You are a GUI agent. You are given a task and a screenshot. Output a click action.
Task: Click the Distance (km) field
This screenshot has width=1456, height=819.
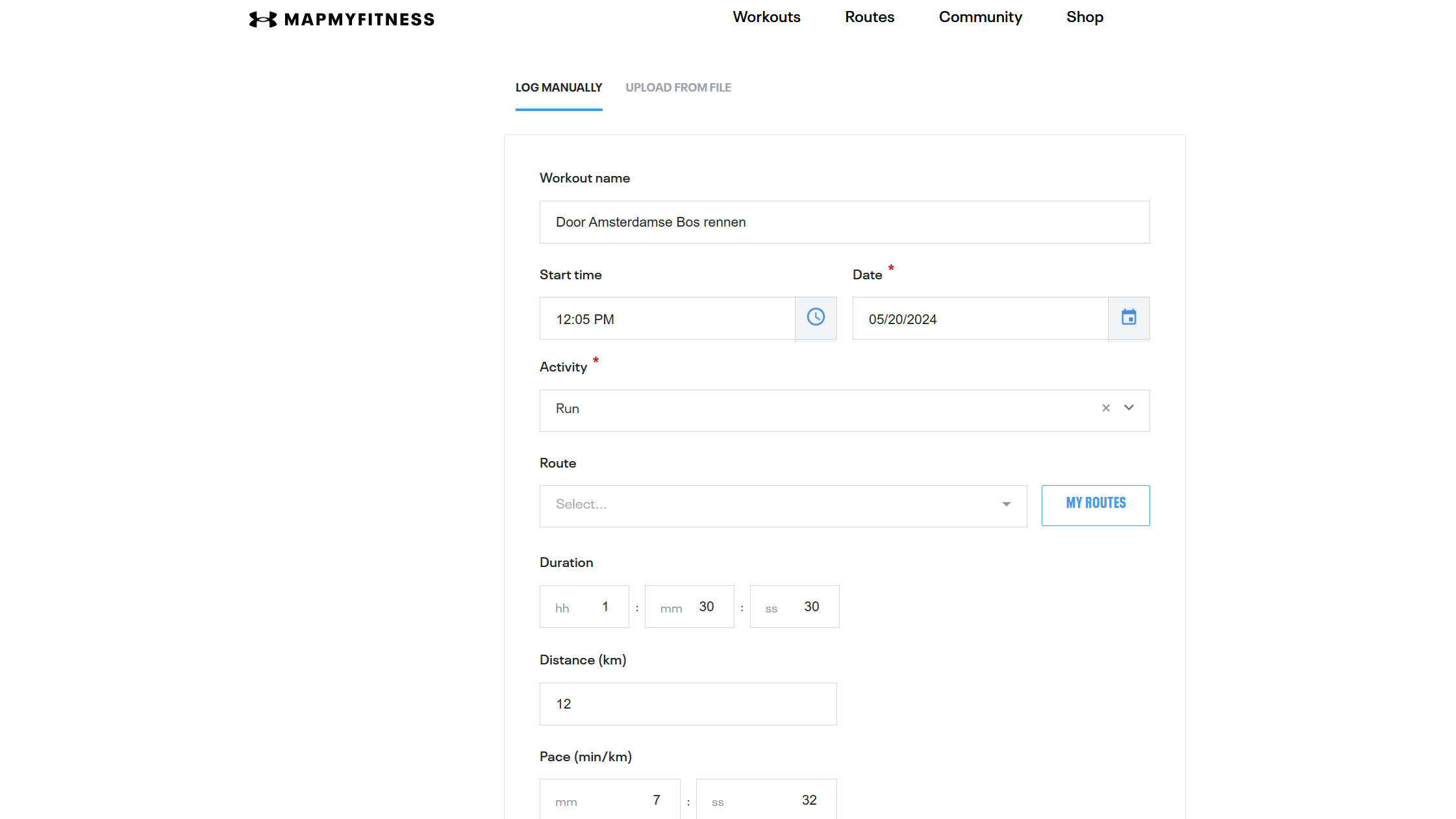pos(688,704)
